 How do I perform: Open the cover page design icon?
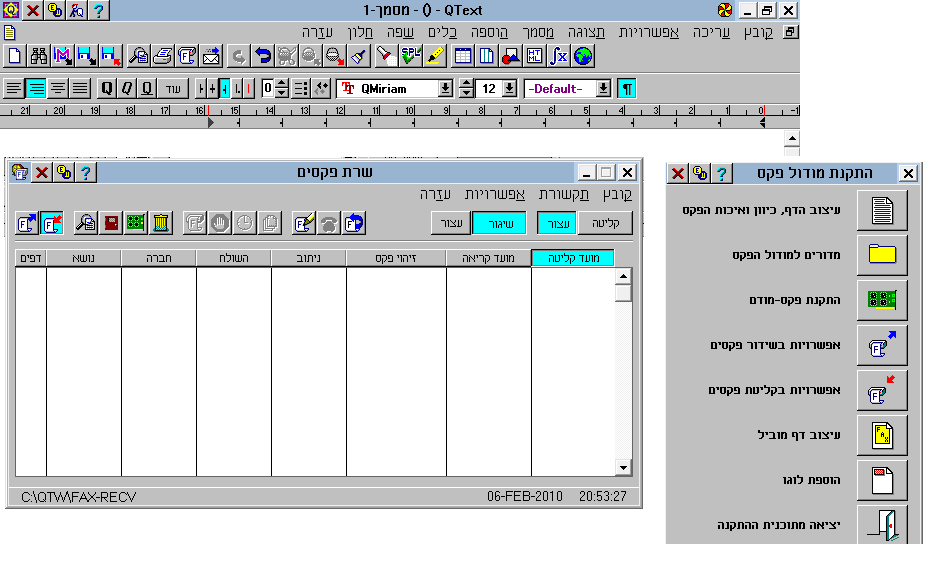point(882,435)
